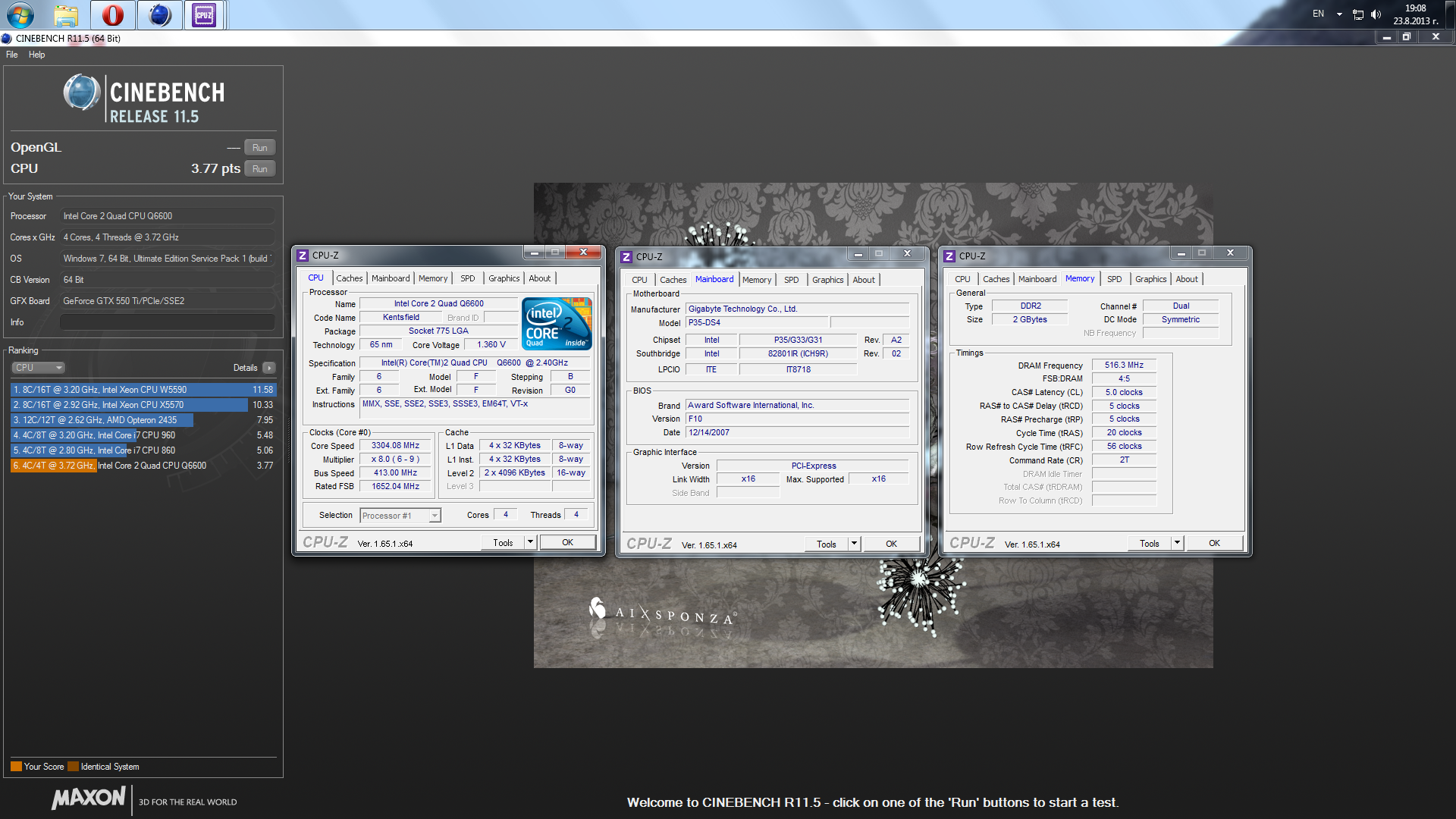
Task: Click the Info input field
Action: click(x=167, y=322)
